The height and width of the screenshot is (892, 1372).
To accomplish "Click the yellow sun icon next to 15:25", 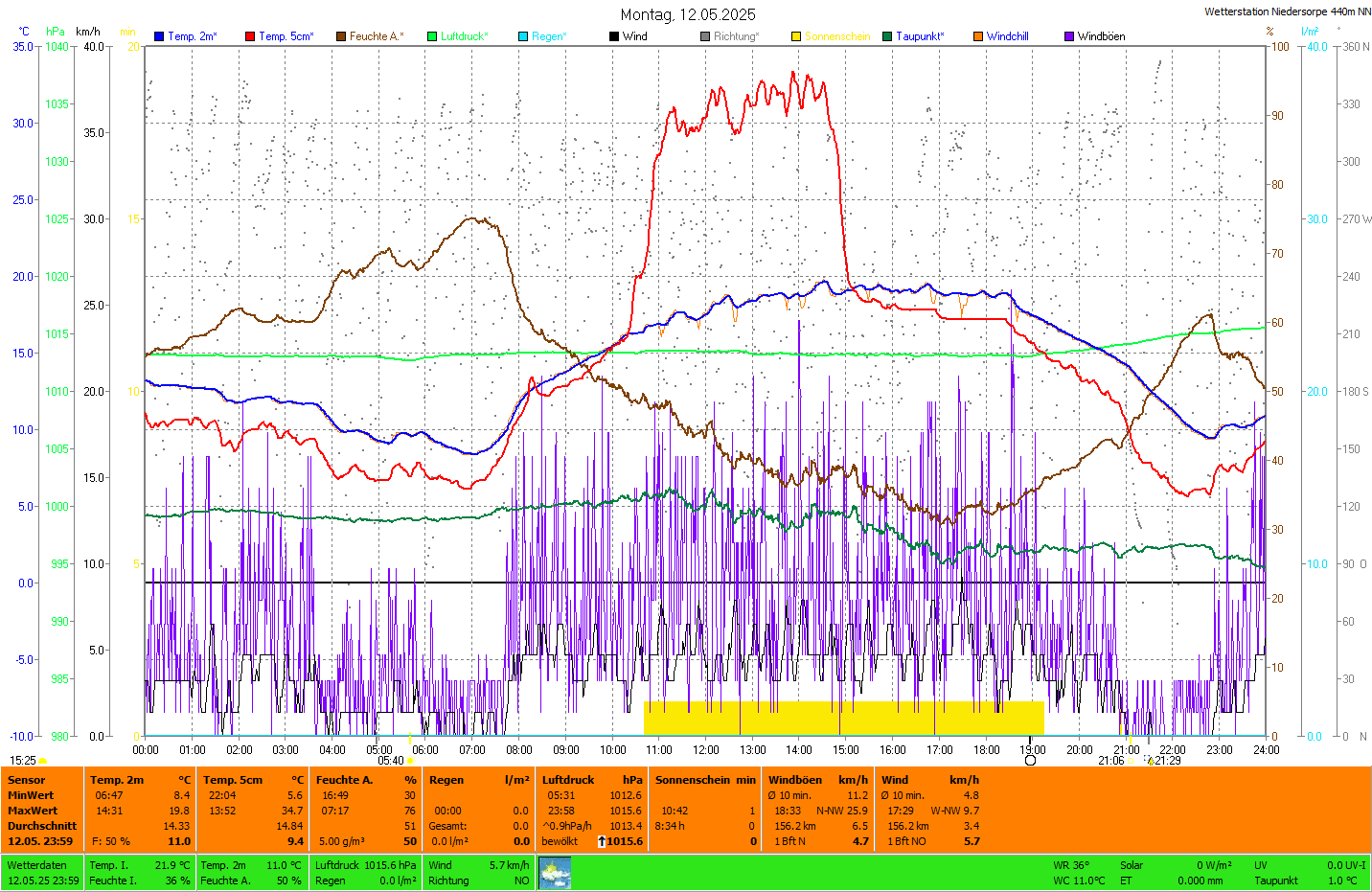I will click(x=43, y=761).
